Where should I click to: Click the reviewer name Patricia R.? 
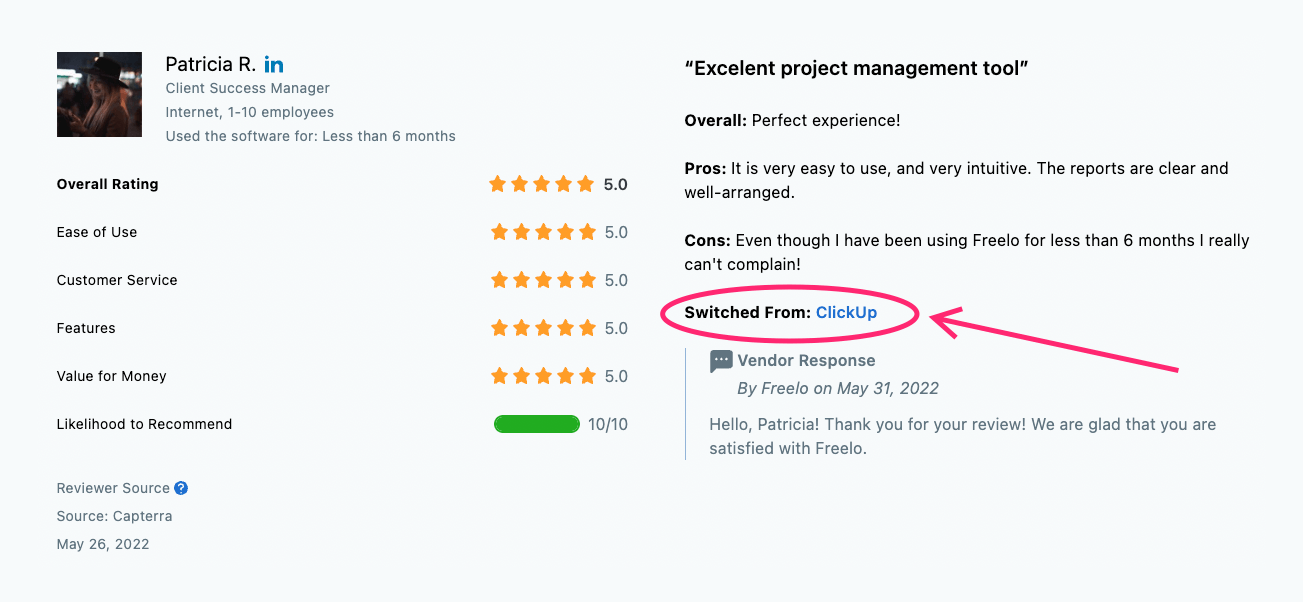tap(210, 65)
